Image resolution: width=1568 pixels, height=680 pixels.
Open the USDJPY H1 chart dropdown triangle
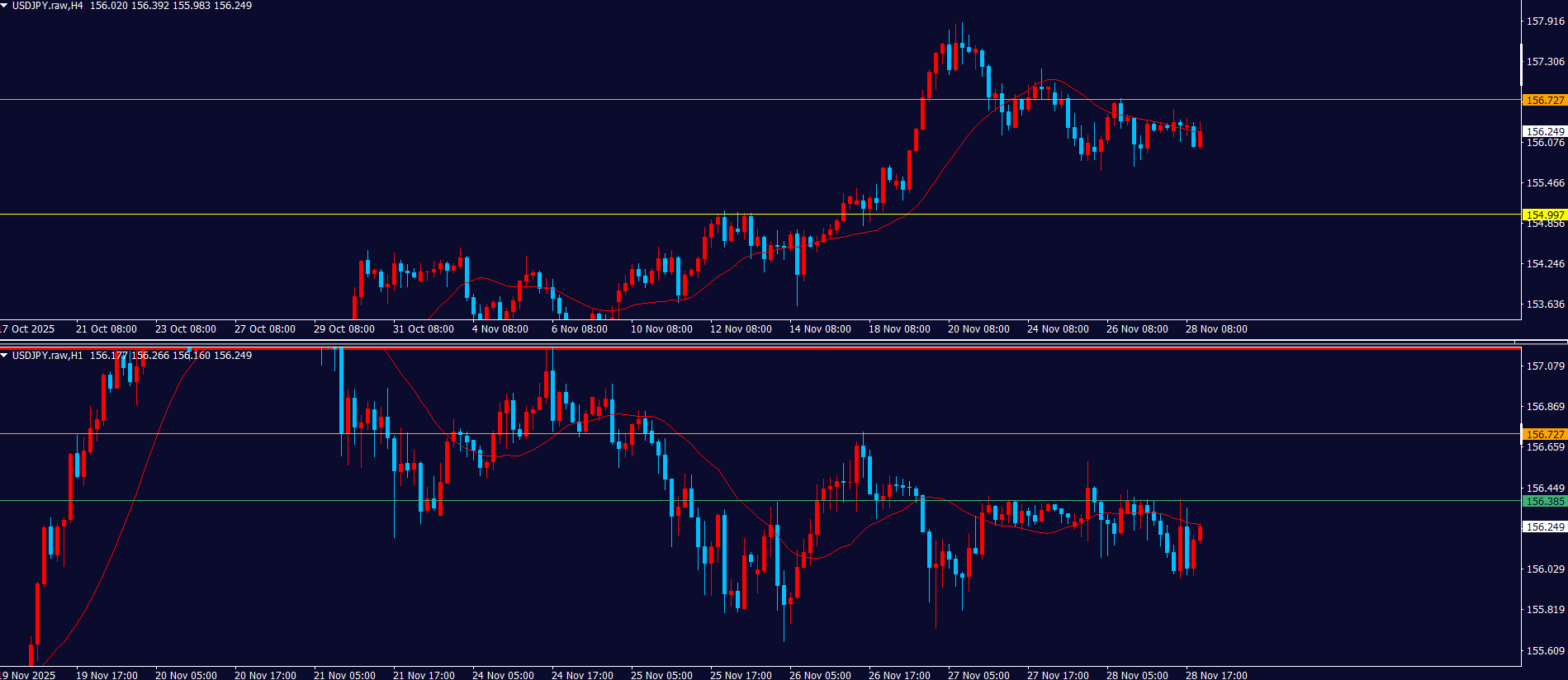[x=4, y=356]
